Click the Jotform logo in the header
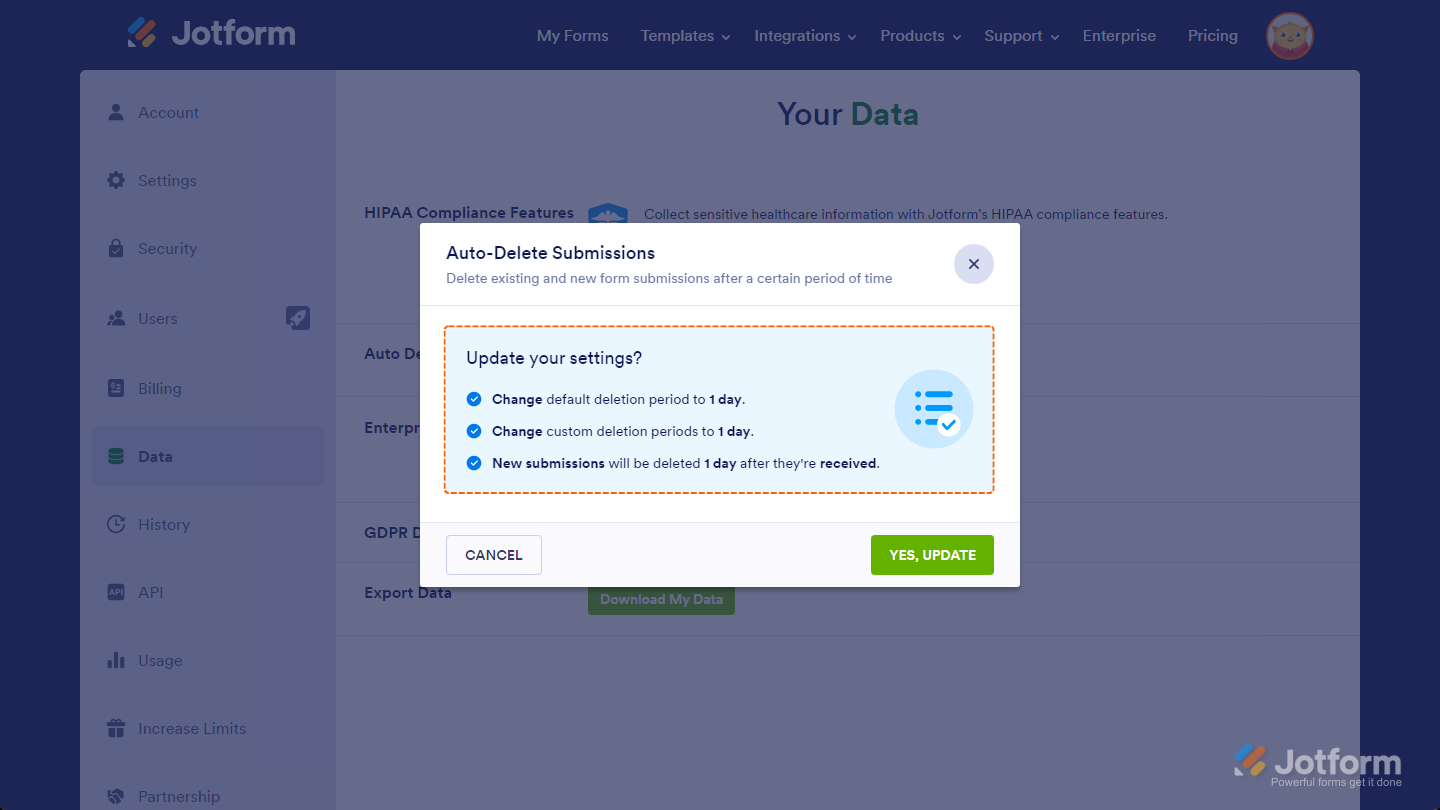Viewport: 1440px width, 810px height. point(211,33)
